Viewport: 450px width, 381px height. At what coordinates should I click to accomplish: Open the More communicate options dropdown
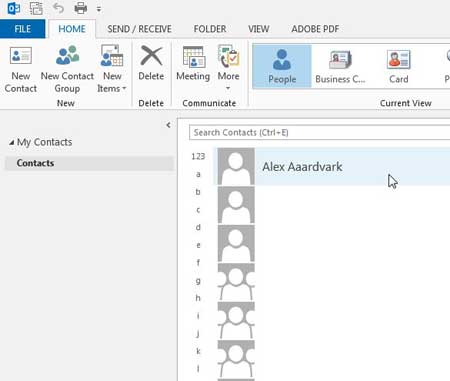(x=228, y=68)
